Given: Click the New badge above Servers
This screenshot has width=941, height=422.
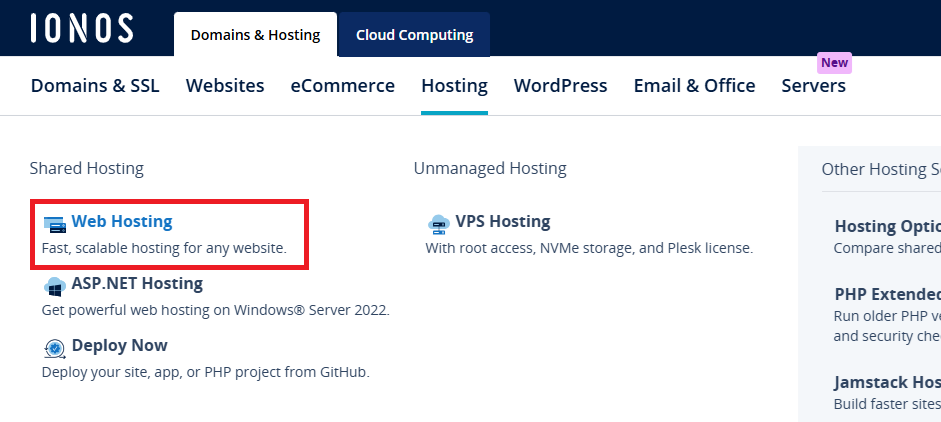Looking at the screenshot, I should pyautogui.click(x=834, y=62).
